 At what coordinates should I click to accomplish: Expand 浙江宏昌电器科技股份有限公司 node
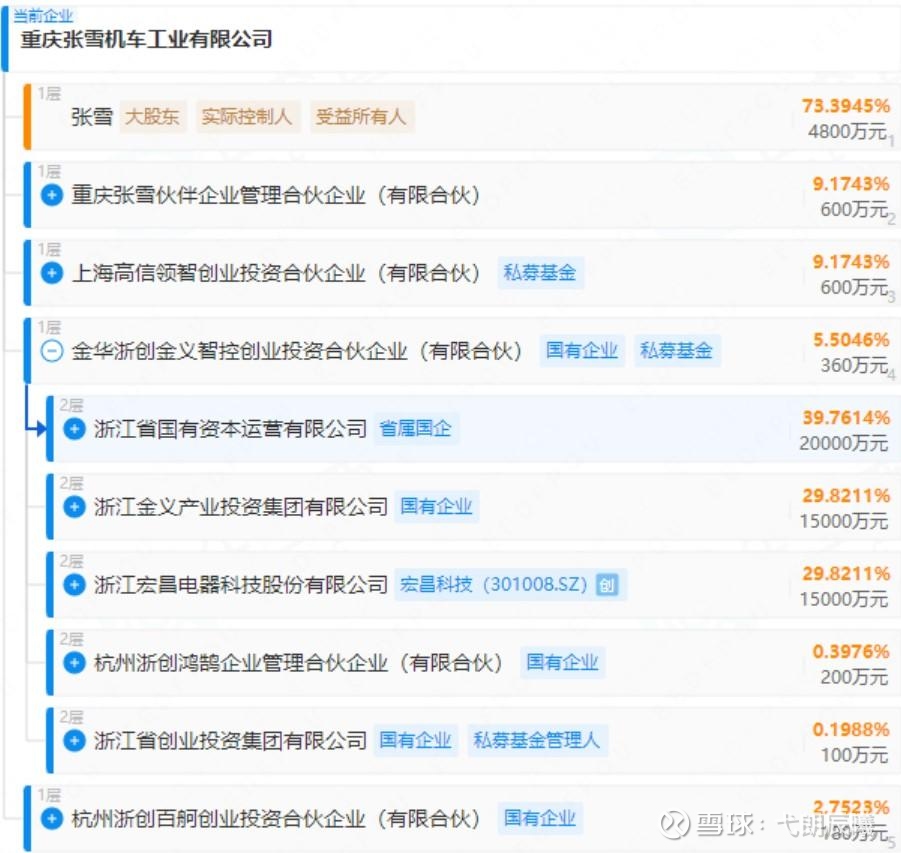coord(74,585)
